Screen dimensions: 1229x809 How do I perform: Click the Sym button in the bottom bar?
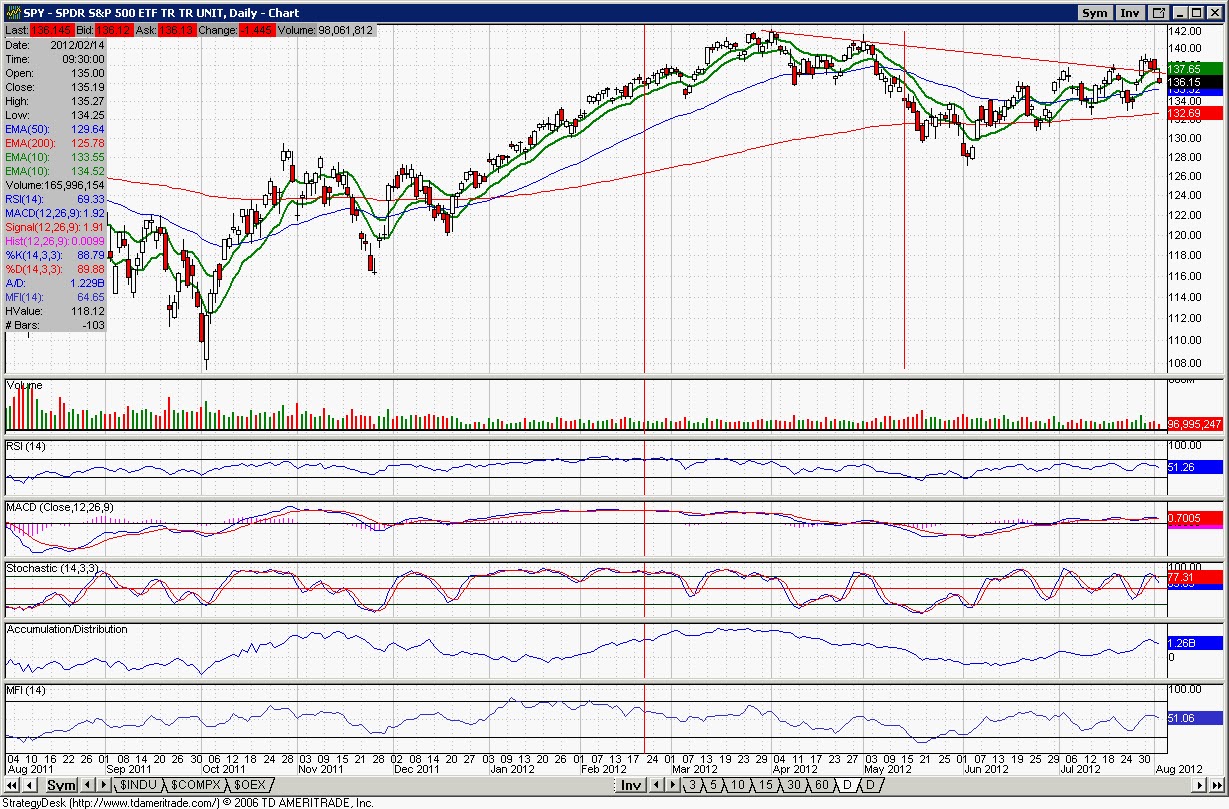[x=61, y=785]
